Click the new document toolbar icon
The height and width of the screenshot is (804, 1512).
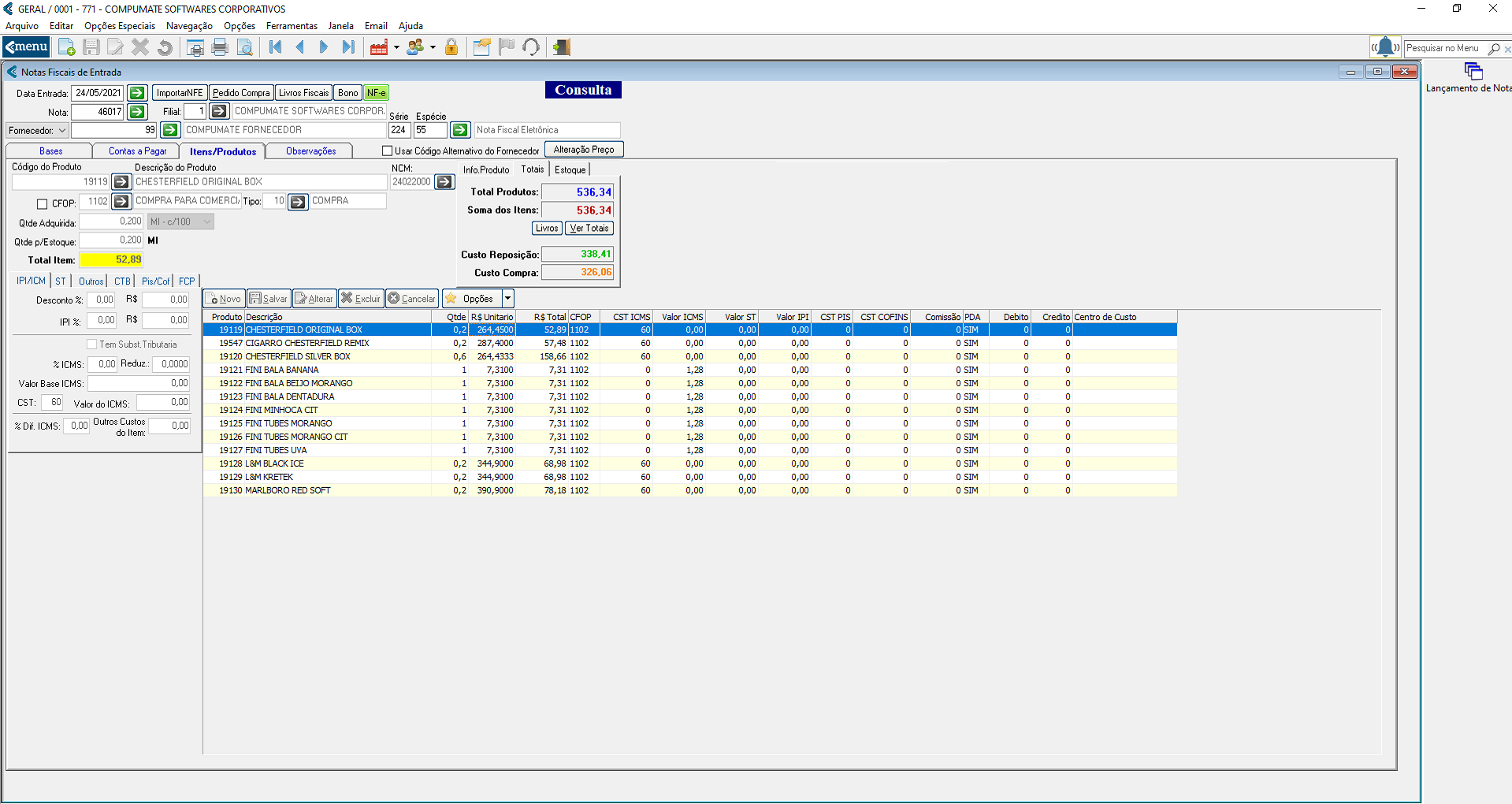point(67,47)
